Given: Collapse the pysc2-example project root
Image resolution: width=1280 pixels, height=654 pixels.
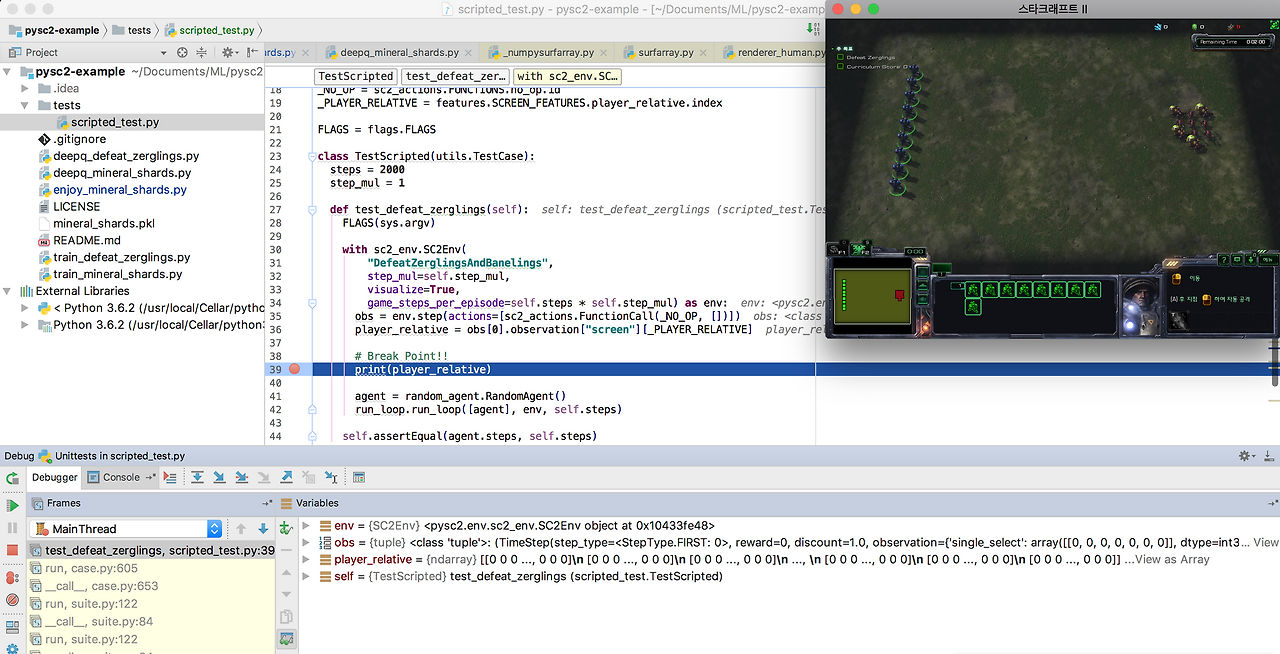Looking at the screenshot, I should point(9,72).
